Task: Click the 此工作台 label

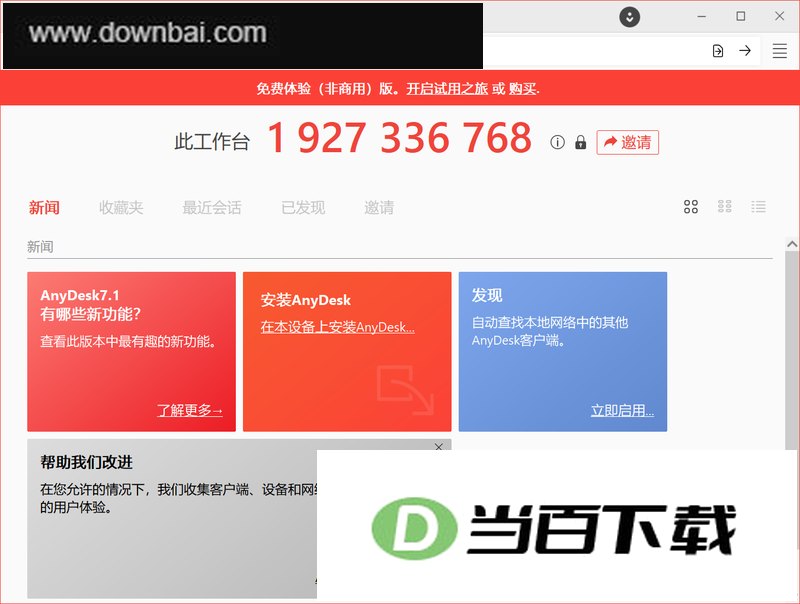Action: [212, 142]
